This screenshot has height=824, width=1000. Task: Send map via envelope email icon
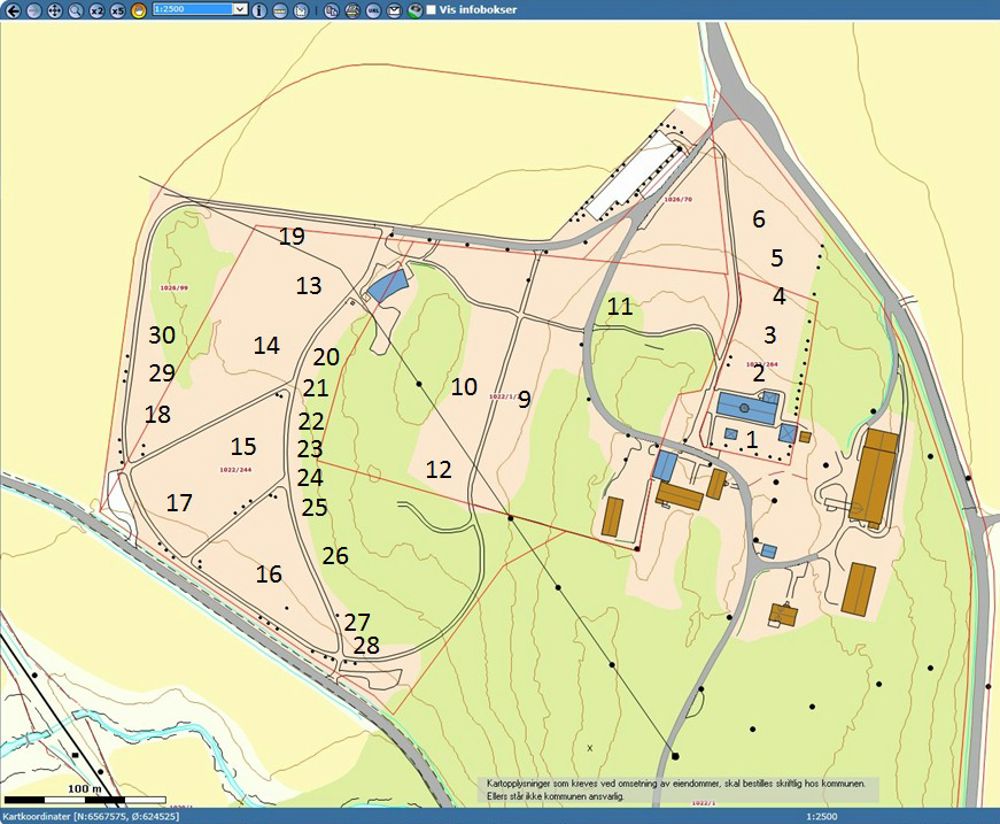(393, 10)
